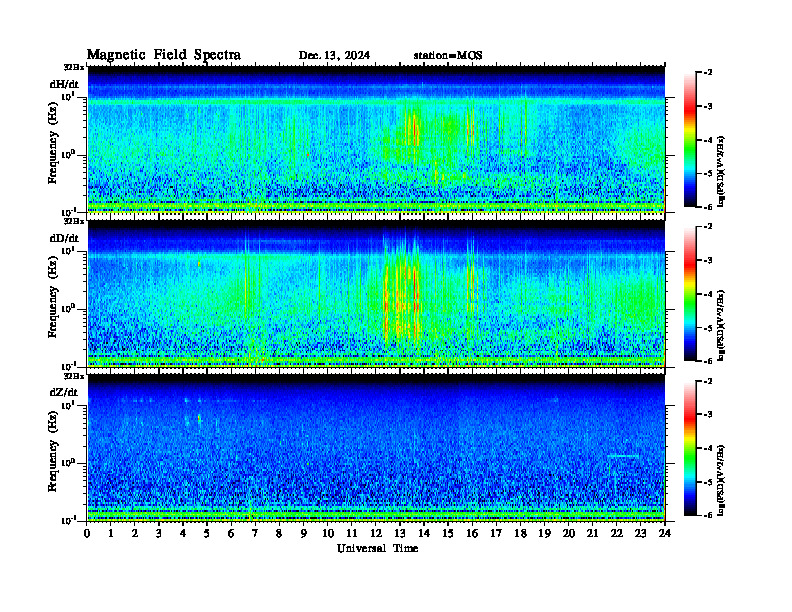Click hour tick label "20" on time axis
Viewport: 792px width, 612px height.
click(x=568, y=533)
